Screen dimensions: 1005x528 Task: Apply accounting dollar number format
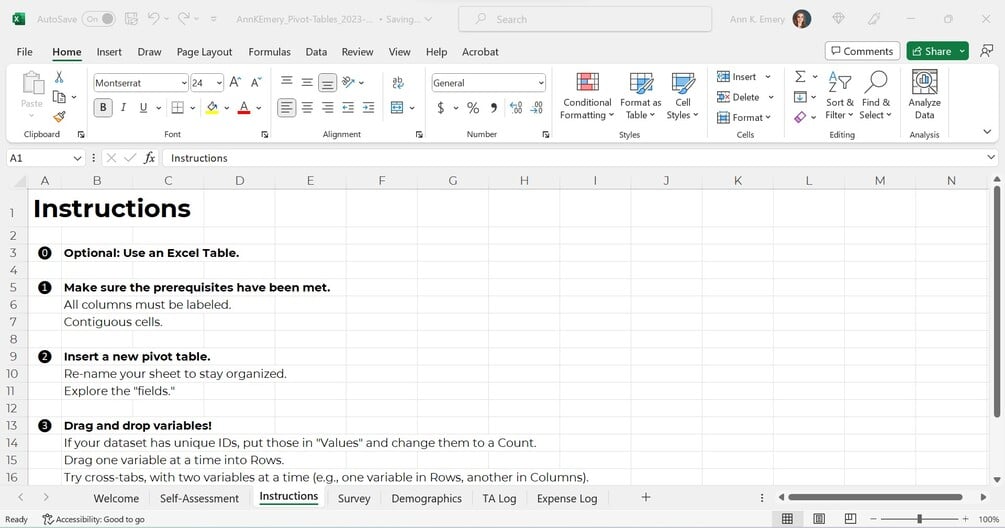(x=440, y=108)
